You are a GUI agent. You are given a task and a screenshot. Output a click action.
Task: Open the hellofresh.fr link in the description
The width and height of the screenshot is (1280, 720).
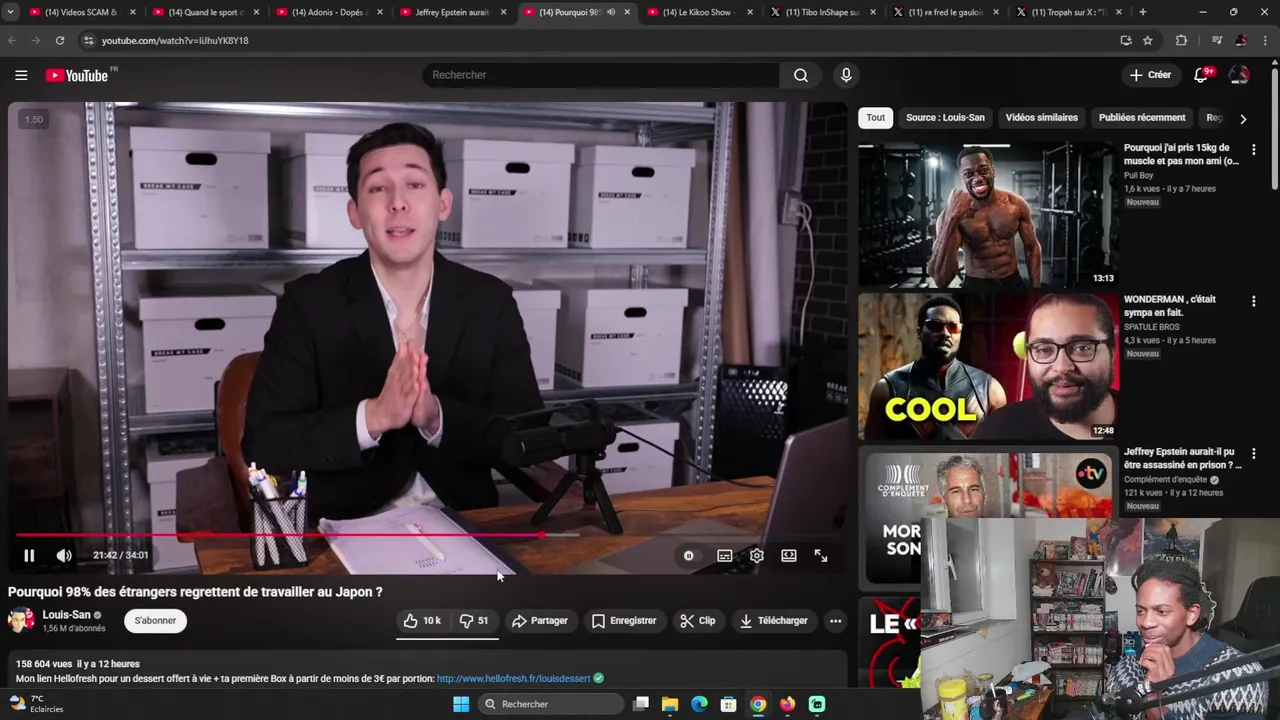513,679
